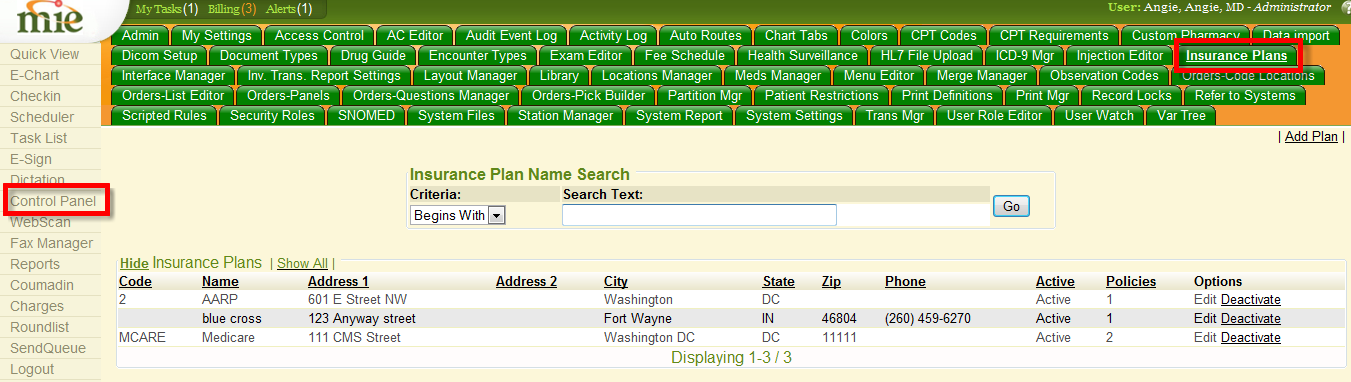Open Scheduler from sidebar
The width and height of the screenshot is (1351, 382).
point(42,117)
